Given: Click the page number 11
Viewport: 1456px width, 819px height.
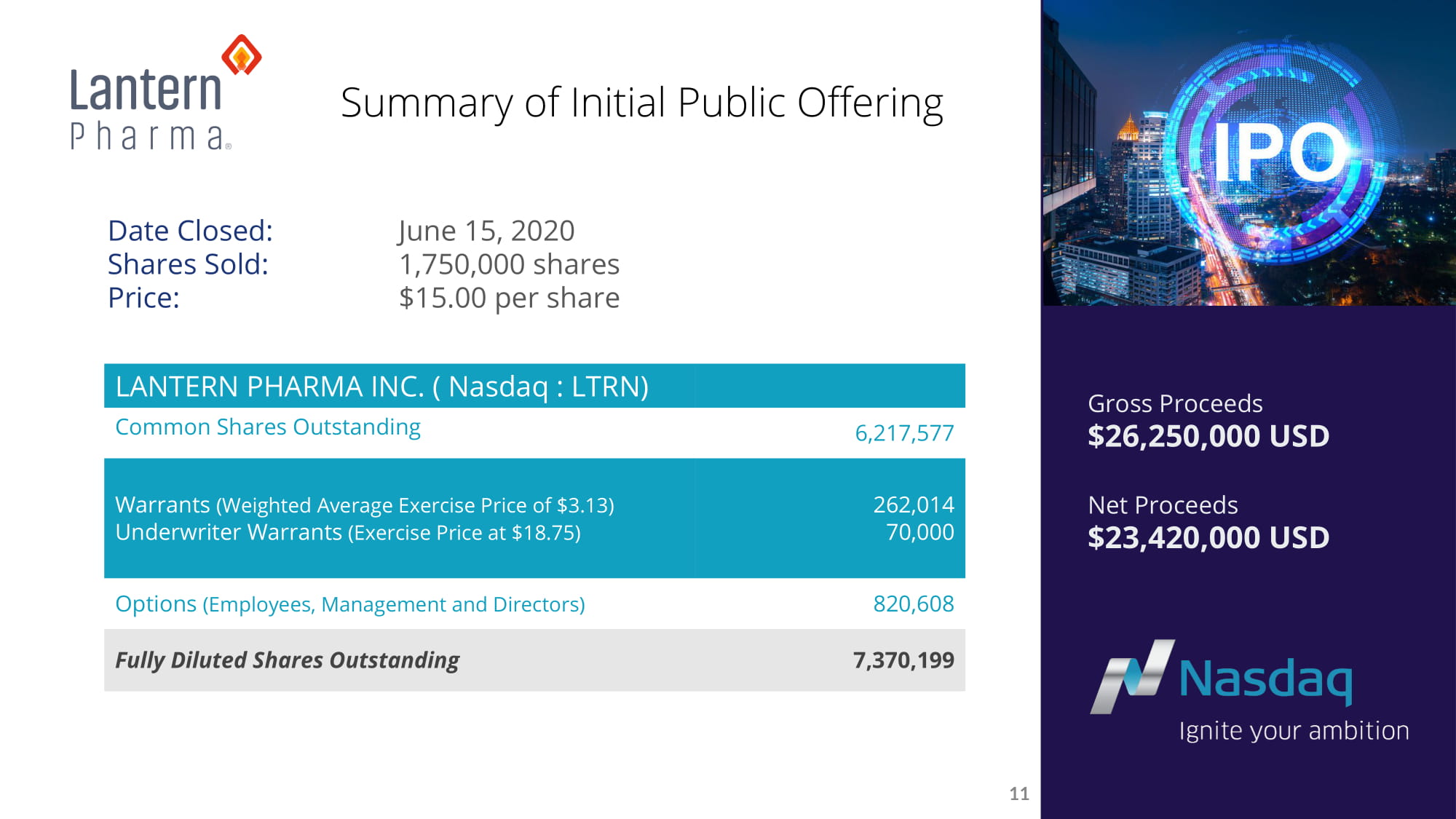Looking at the screenshot, I should (1019, 794).
